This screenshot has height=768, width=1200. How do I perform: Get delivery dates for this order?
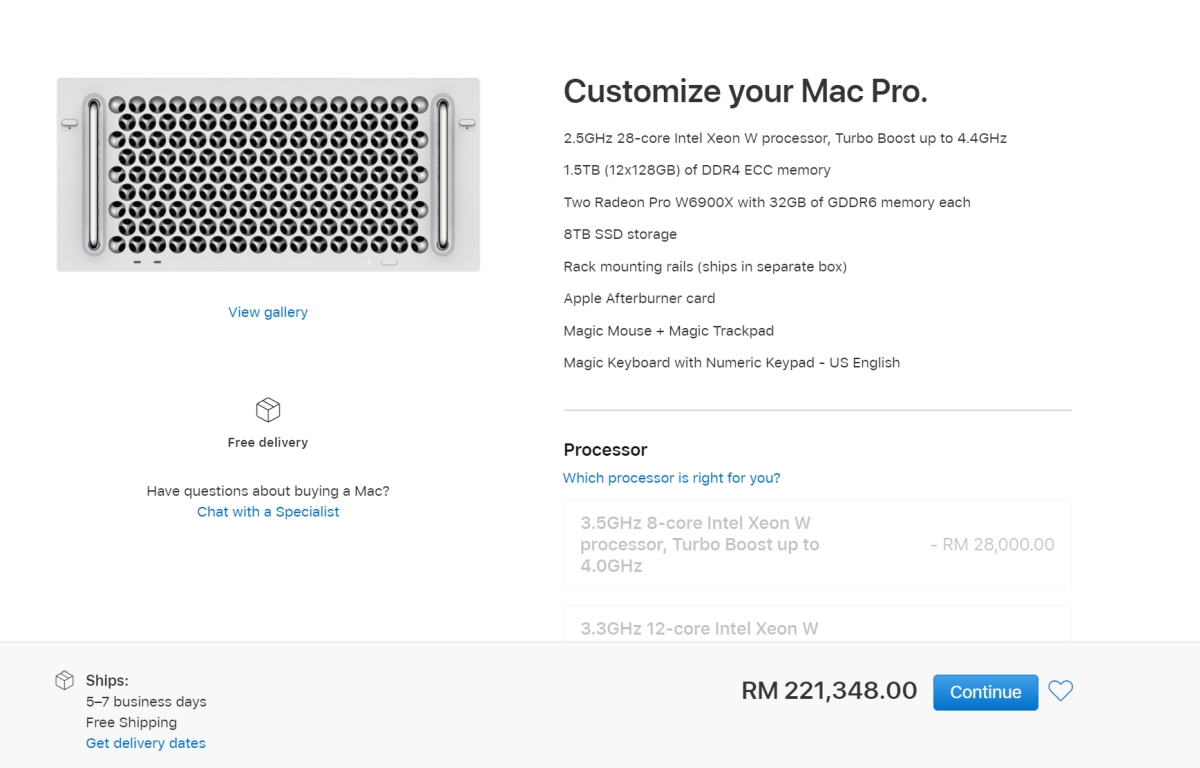click(x=145, y=743)
